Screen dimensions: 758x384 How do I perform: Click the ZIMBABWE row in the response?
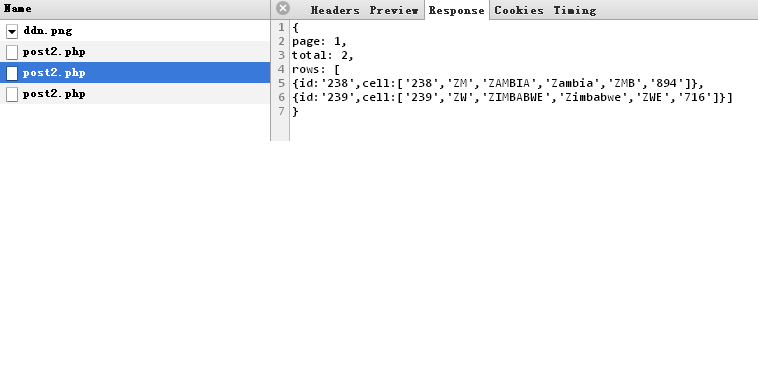[x=512, y=98]
